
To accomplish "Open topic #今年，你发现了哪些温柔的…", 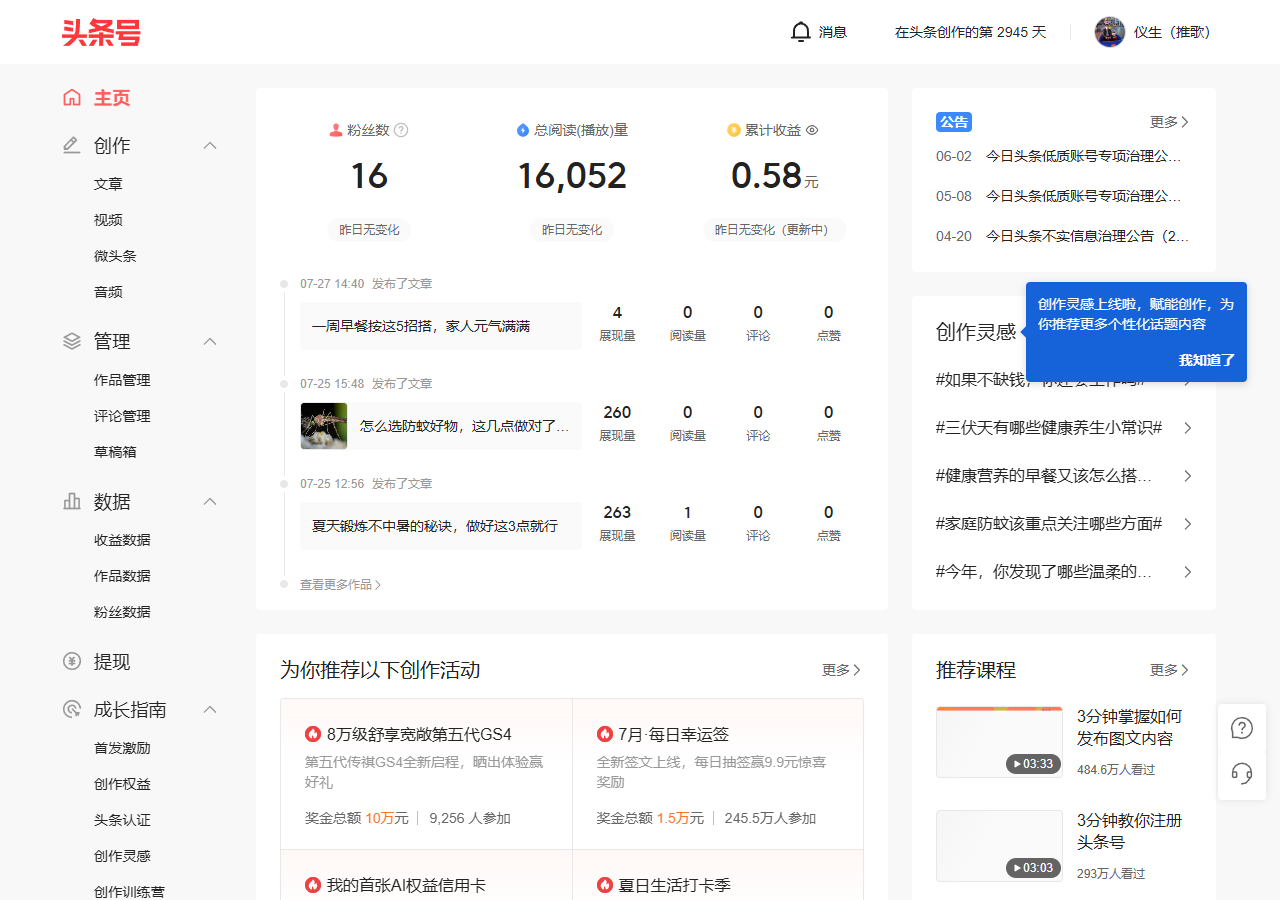I will pos(1044,572).
